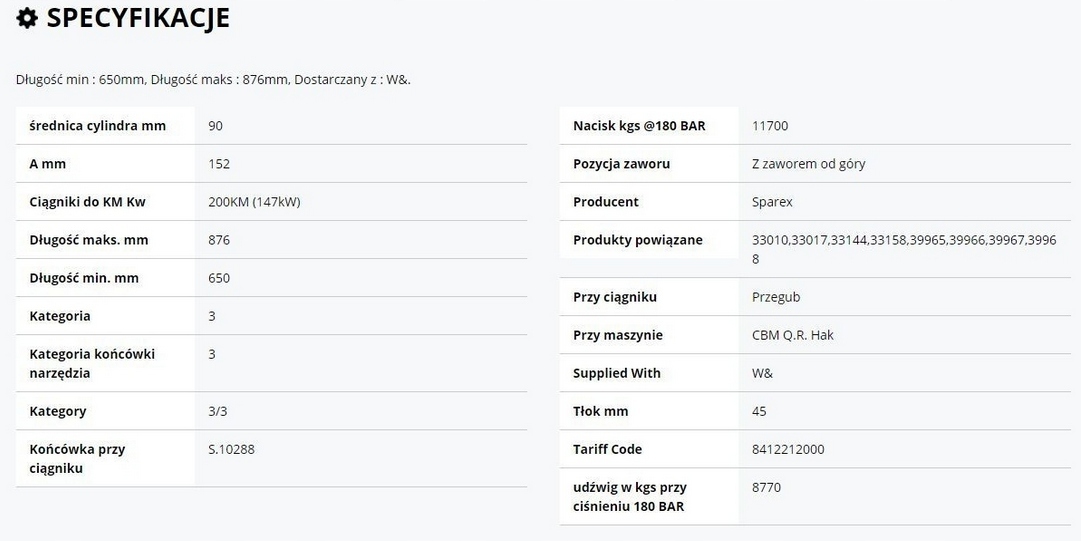Click the 200KM (147kW) tractor value

[254, 202]
